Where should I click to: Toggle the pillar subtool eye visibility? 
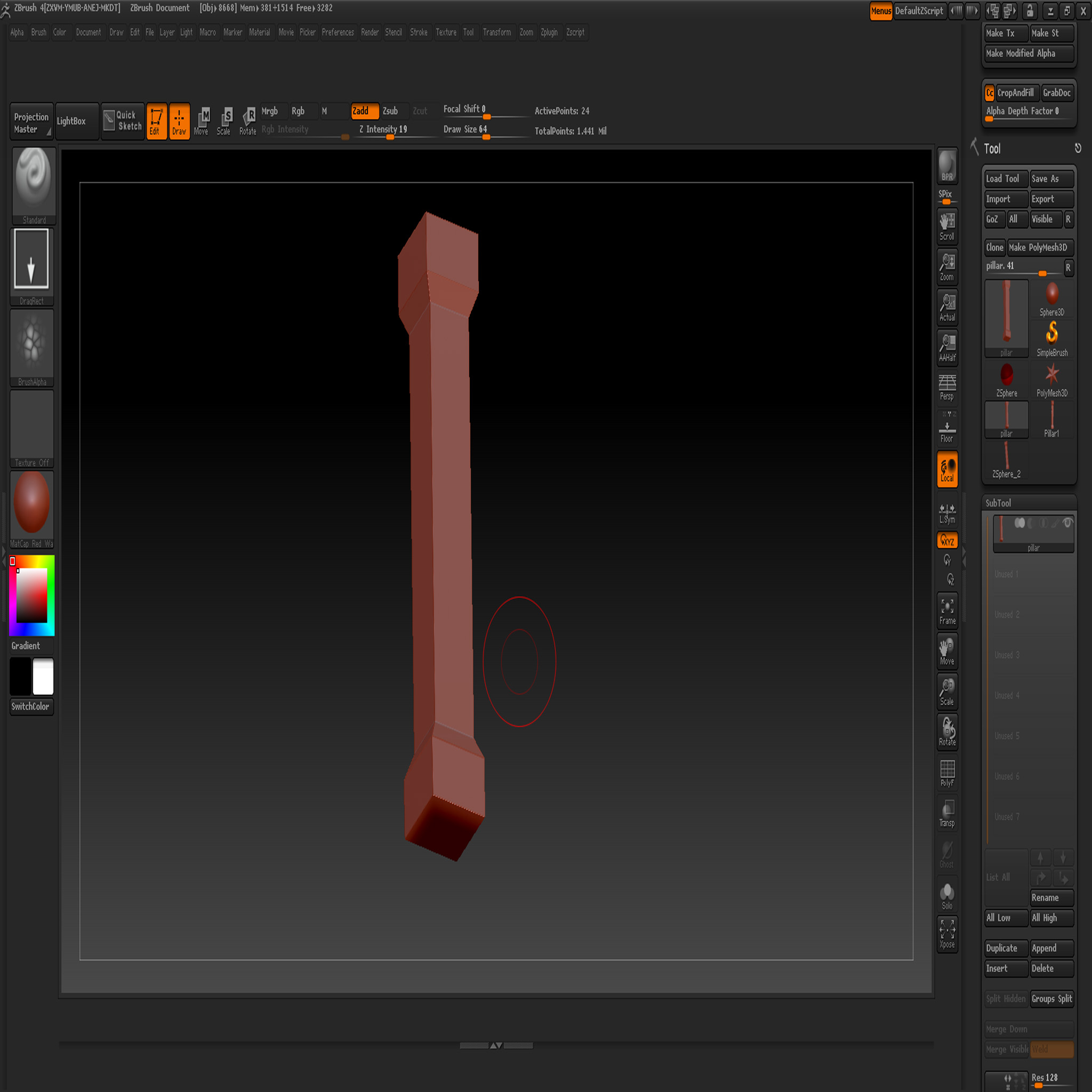pyautogui.click(x=1067, y=523)
